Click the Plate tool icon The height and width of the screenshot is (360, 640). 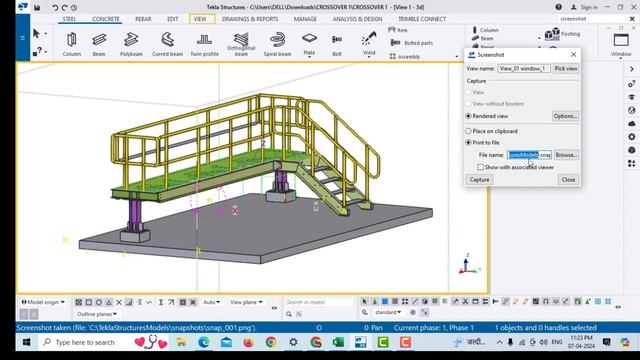(x=309, y=38)
